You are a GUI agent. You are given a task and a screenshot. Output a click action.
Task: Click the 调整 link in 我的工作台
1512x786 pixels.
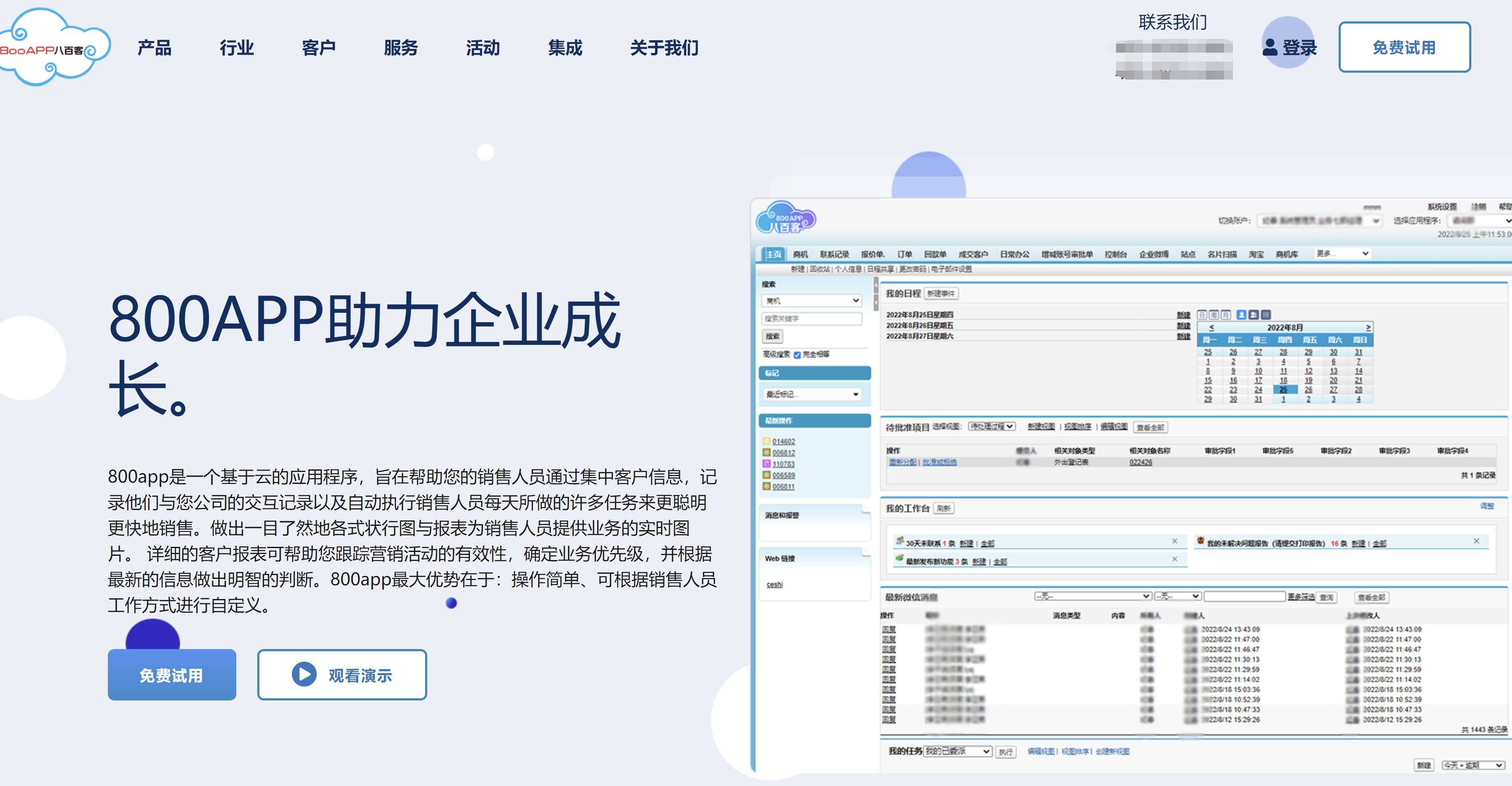(1487, 506)
